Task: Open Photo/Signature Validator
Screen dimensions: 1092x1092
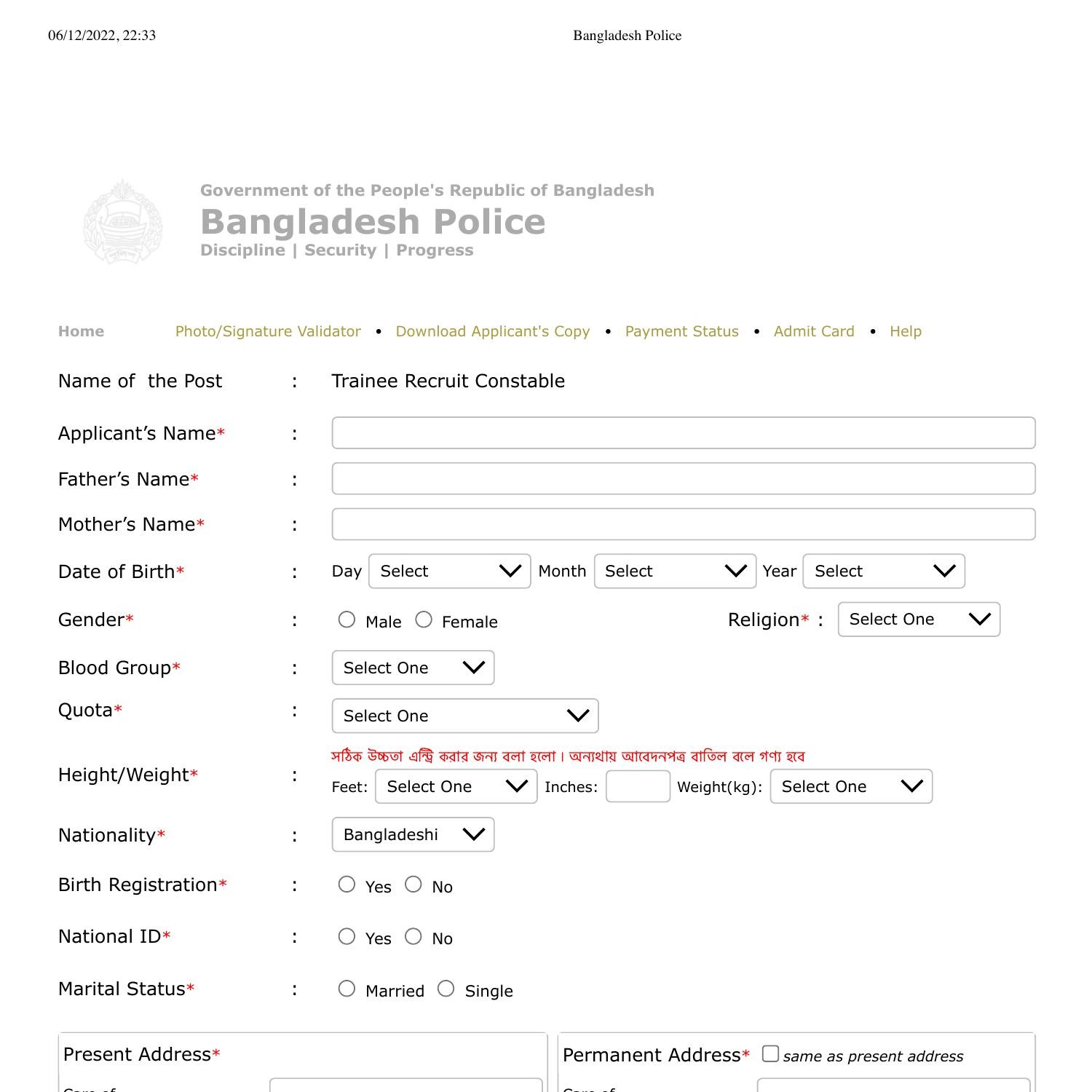Action: [268, 331]
